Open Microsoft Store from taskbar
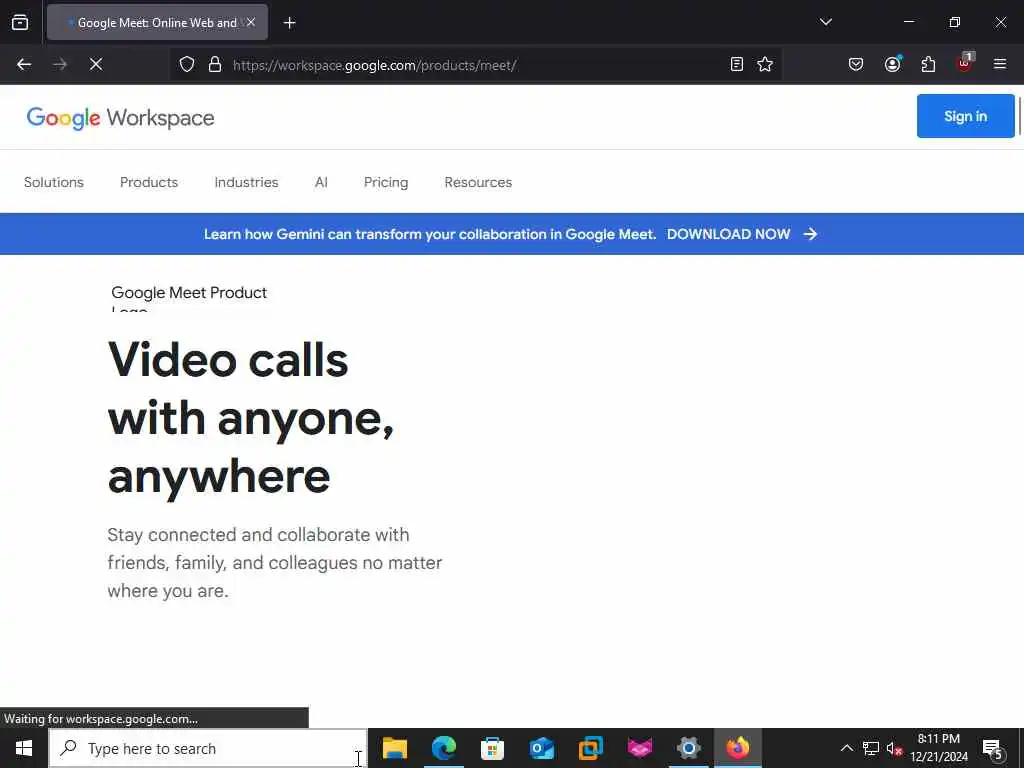Screen dimensions: 1024x768 point(492,748)
